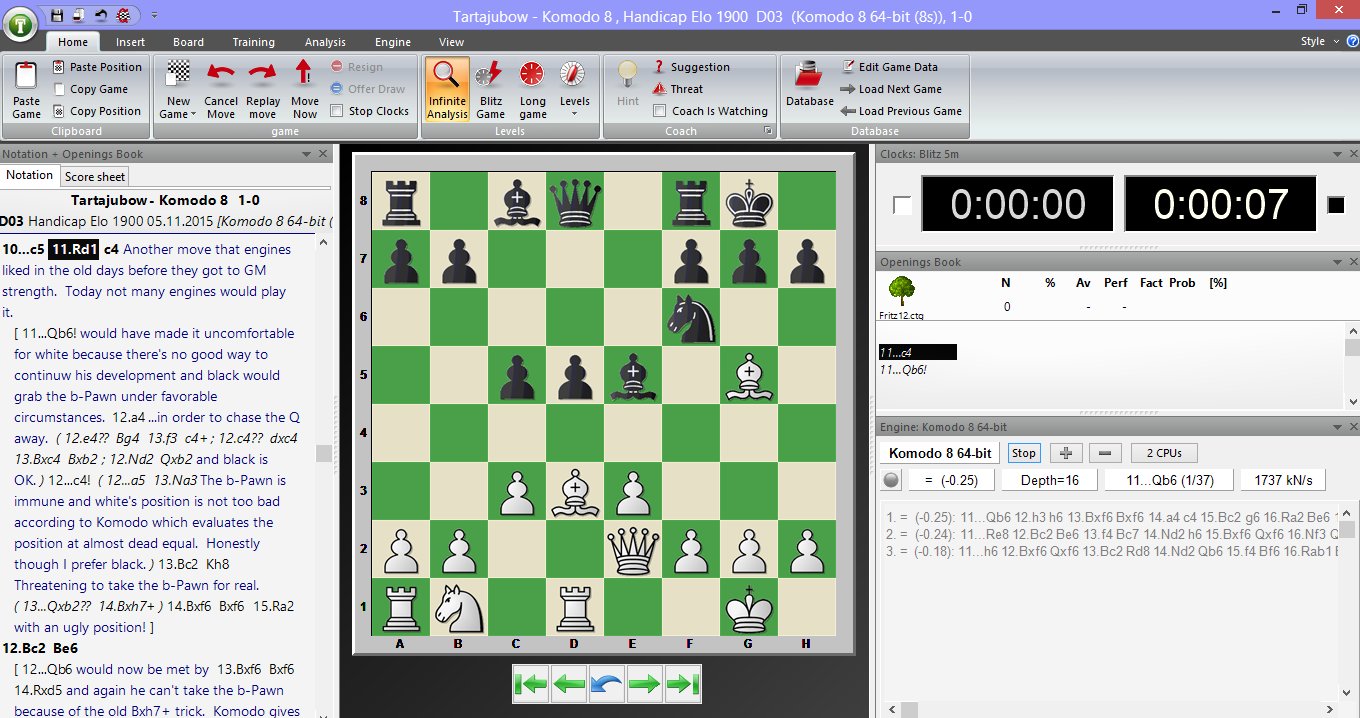
Task: Show the Threat indicator
Action: [686, 88]
